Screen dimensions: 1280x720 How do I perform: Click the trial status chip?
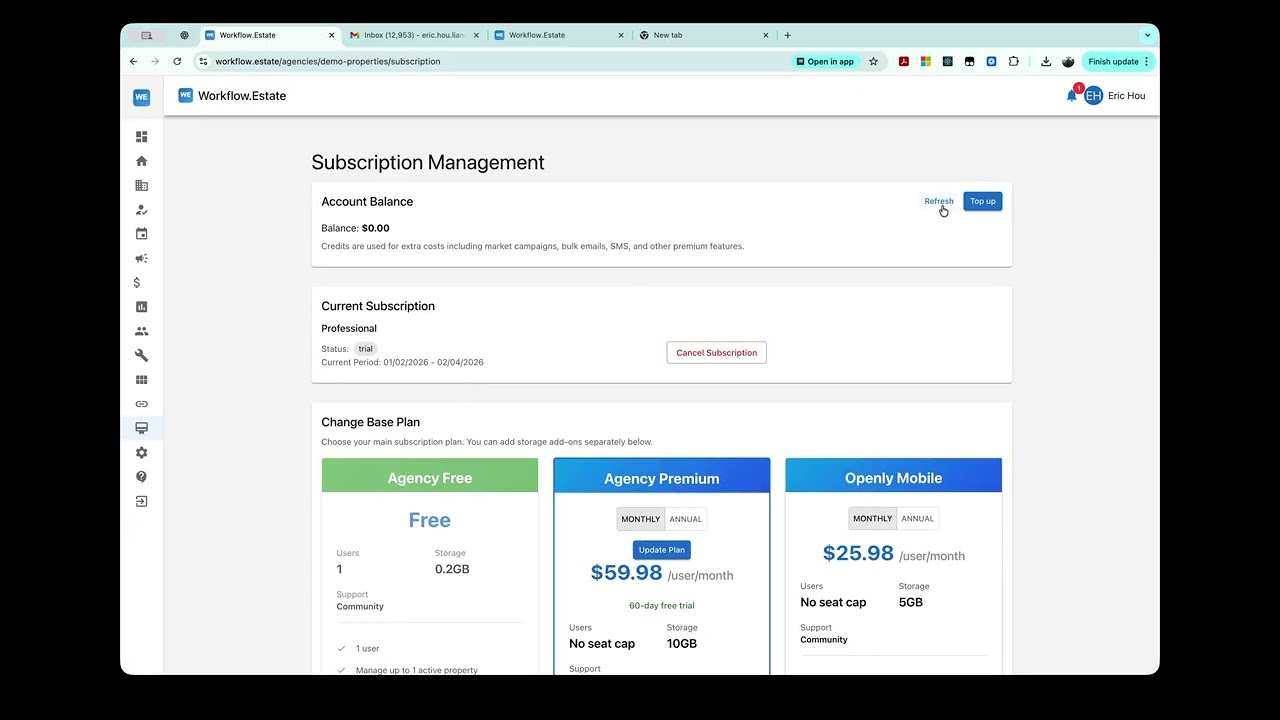(366, 349)
